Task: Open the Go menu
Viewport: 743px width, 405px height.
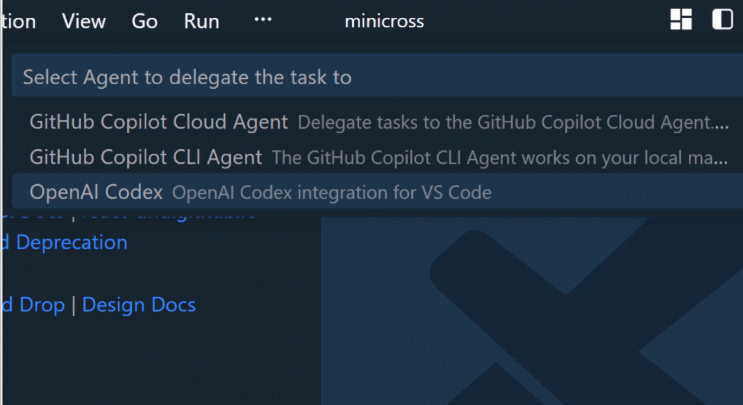Action: click(145, 21)
